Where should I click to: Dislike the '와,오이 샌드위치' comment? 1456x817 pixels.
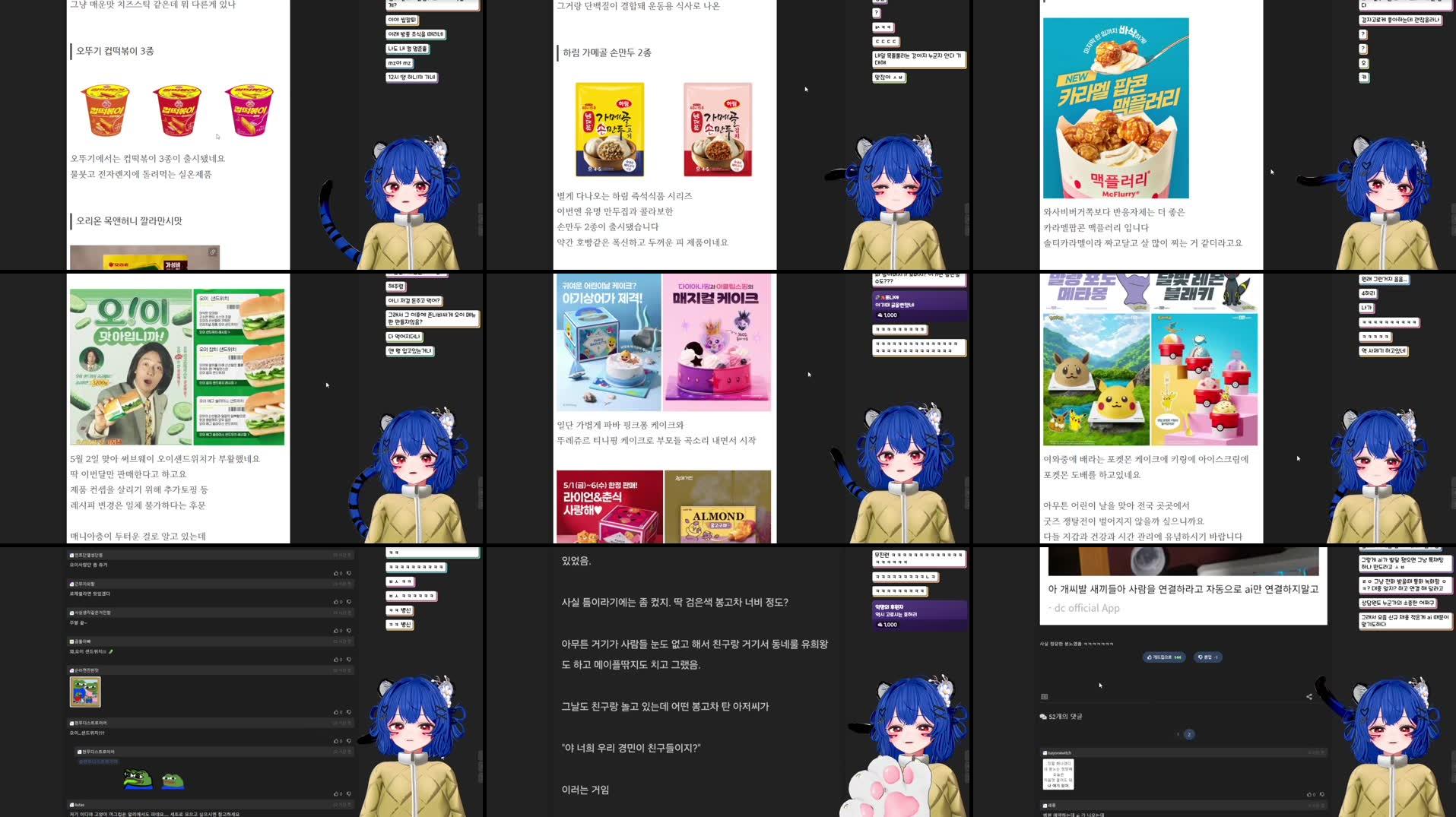[x=349, y=660]
